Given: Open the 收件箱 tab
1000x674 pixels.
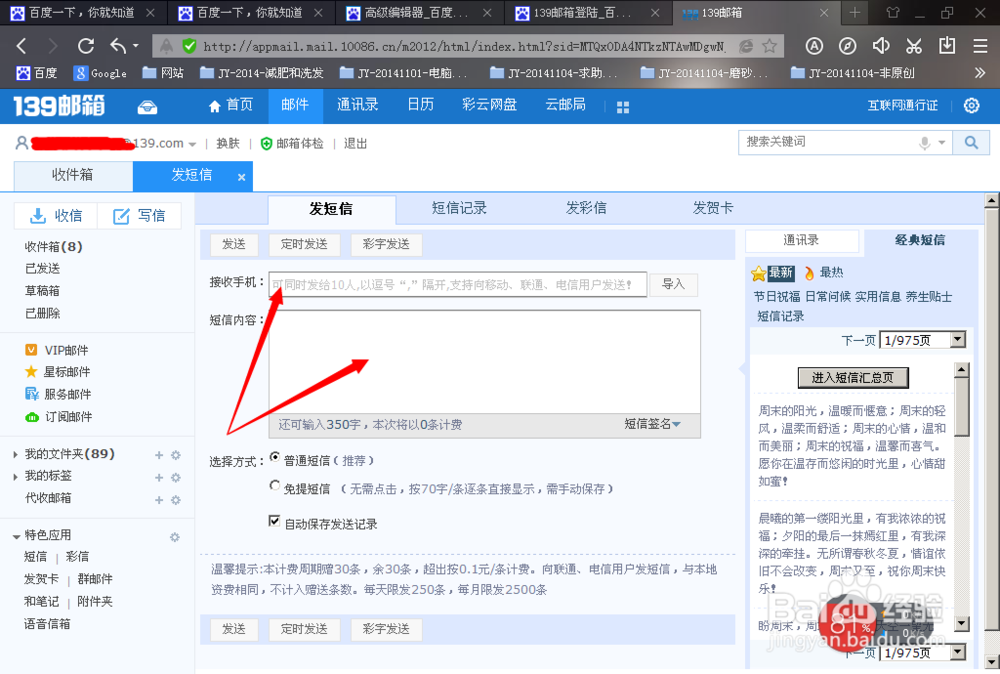Looking at the screenshot, I should click(x=73, y=175).
